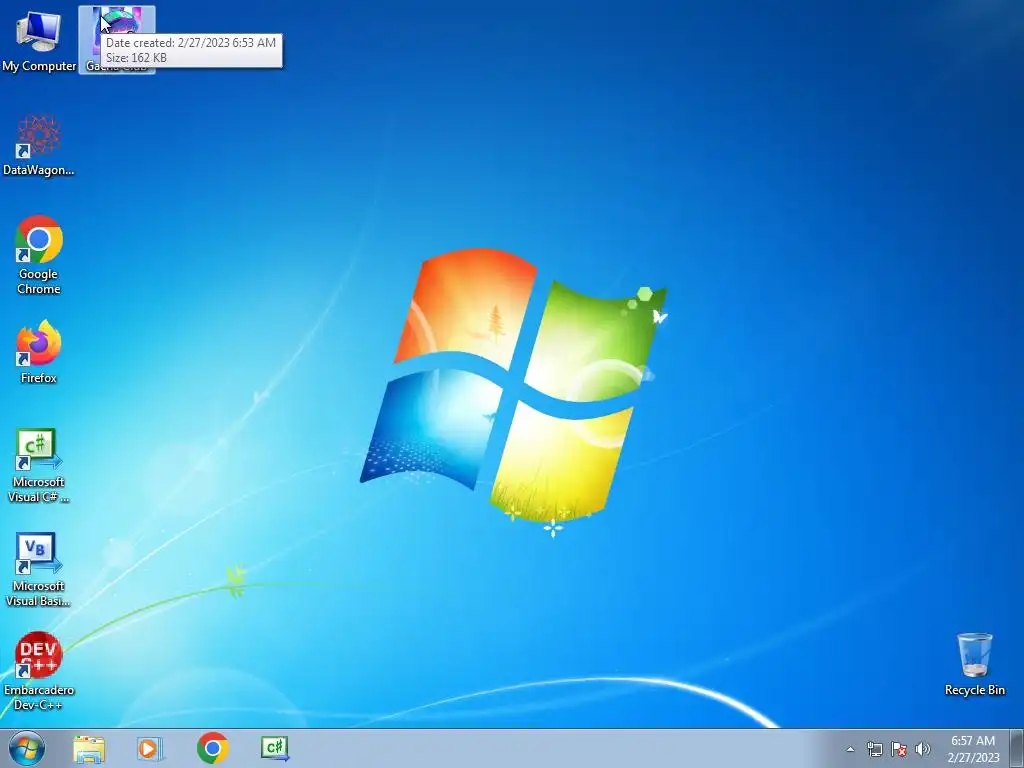
Task: Select Microsoft Visual C# desktop shortcut
Action: click(x=39, y=465)
